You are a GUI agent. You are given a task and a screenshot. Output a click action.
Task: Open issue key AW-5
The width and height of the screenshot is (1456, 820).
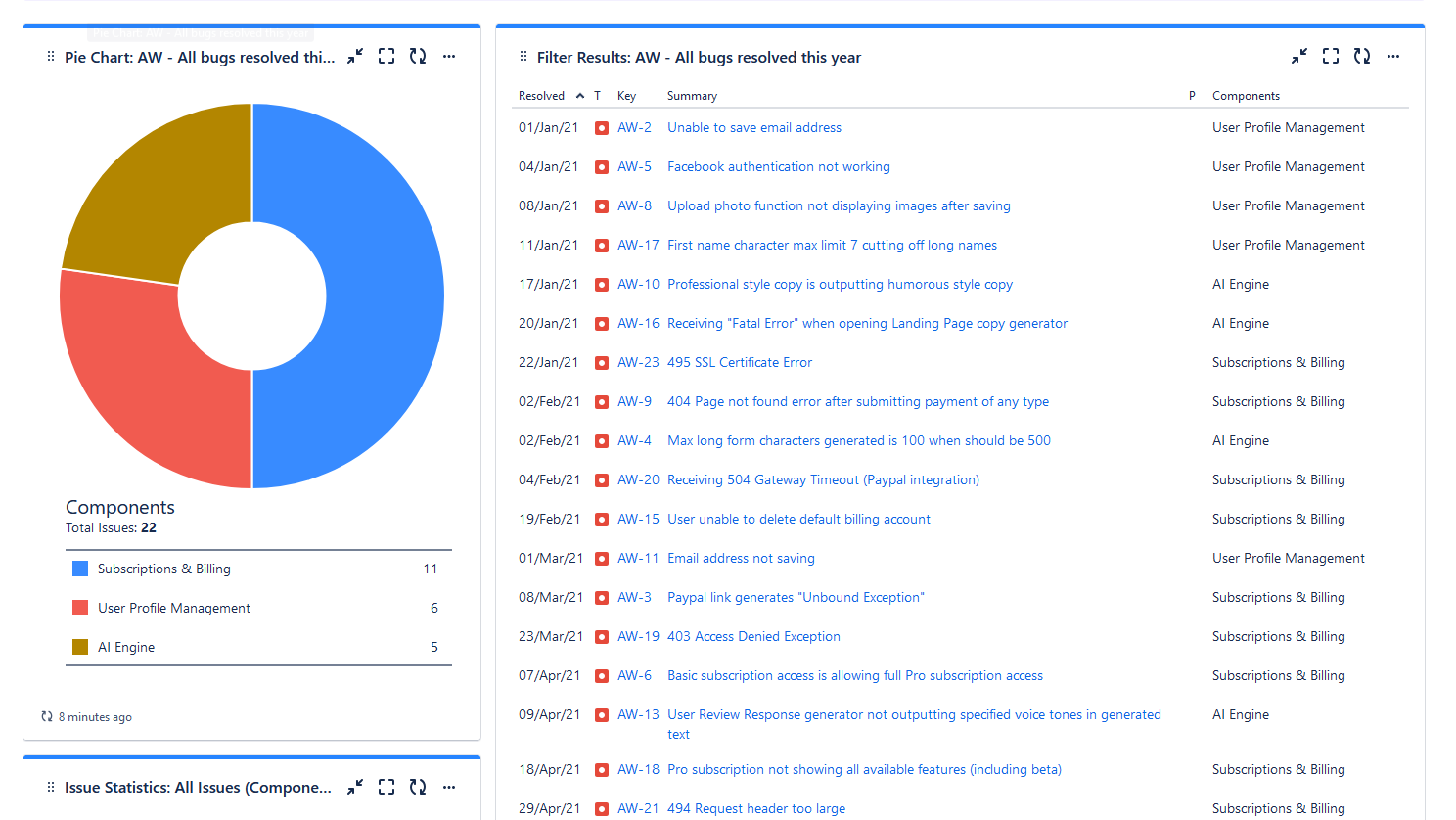point(634,166)
